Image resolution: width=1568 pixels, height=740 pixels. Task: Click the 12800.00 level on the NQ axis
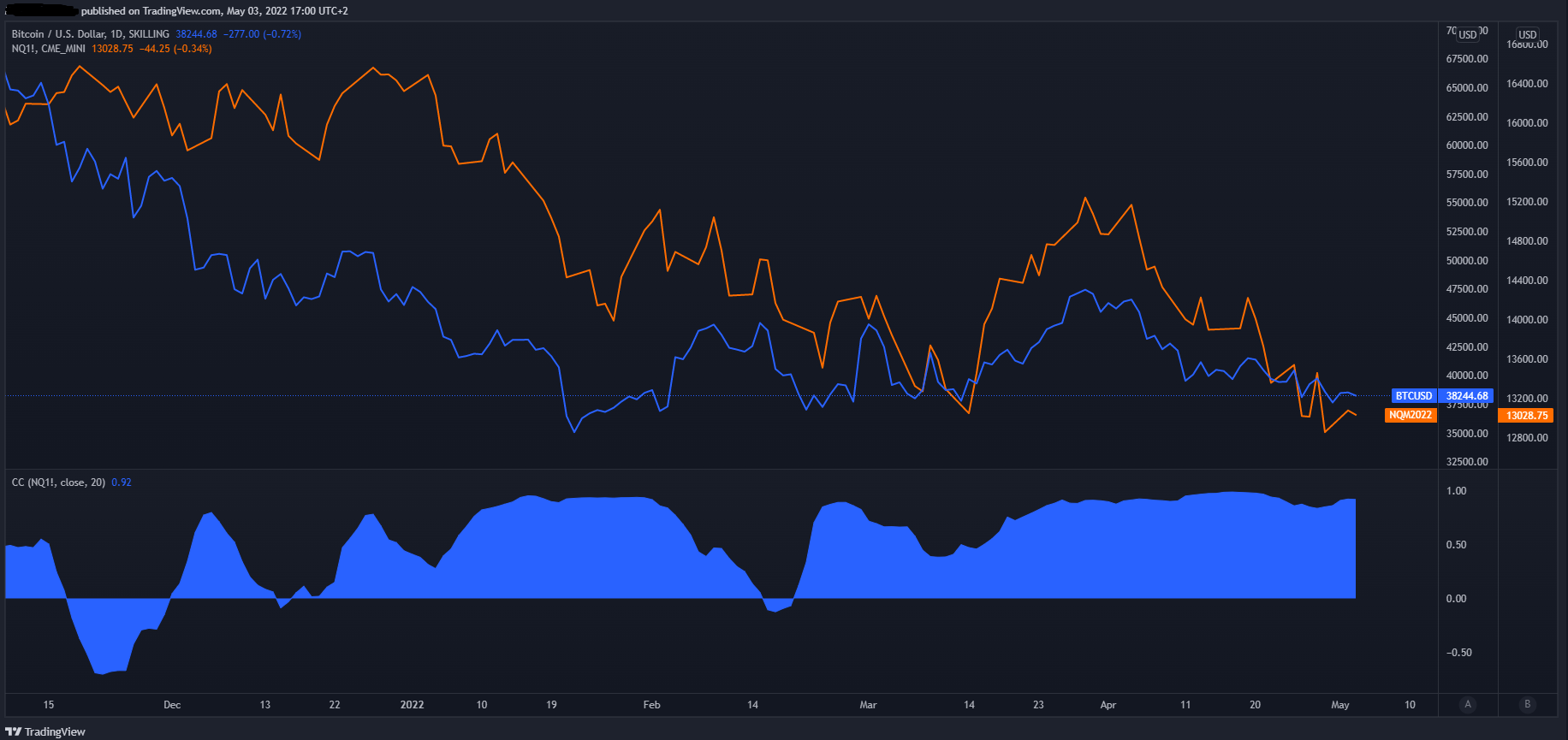(1527, 438)
